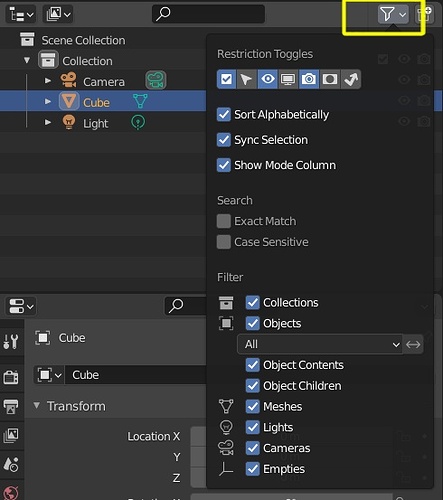The image size is (443, 500).
Task: Click the Collection box icon
Action: point(48,60)
